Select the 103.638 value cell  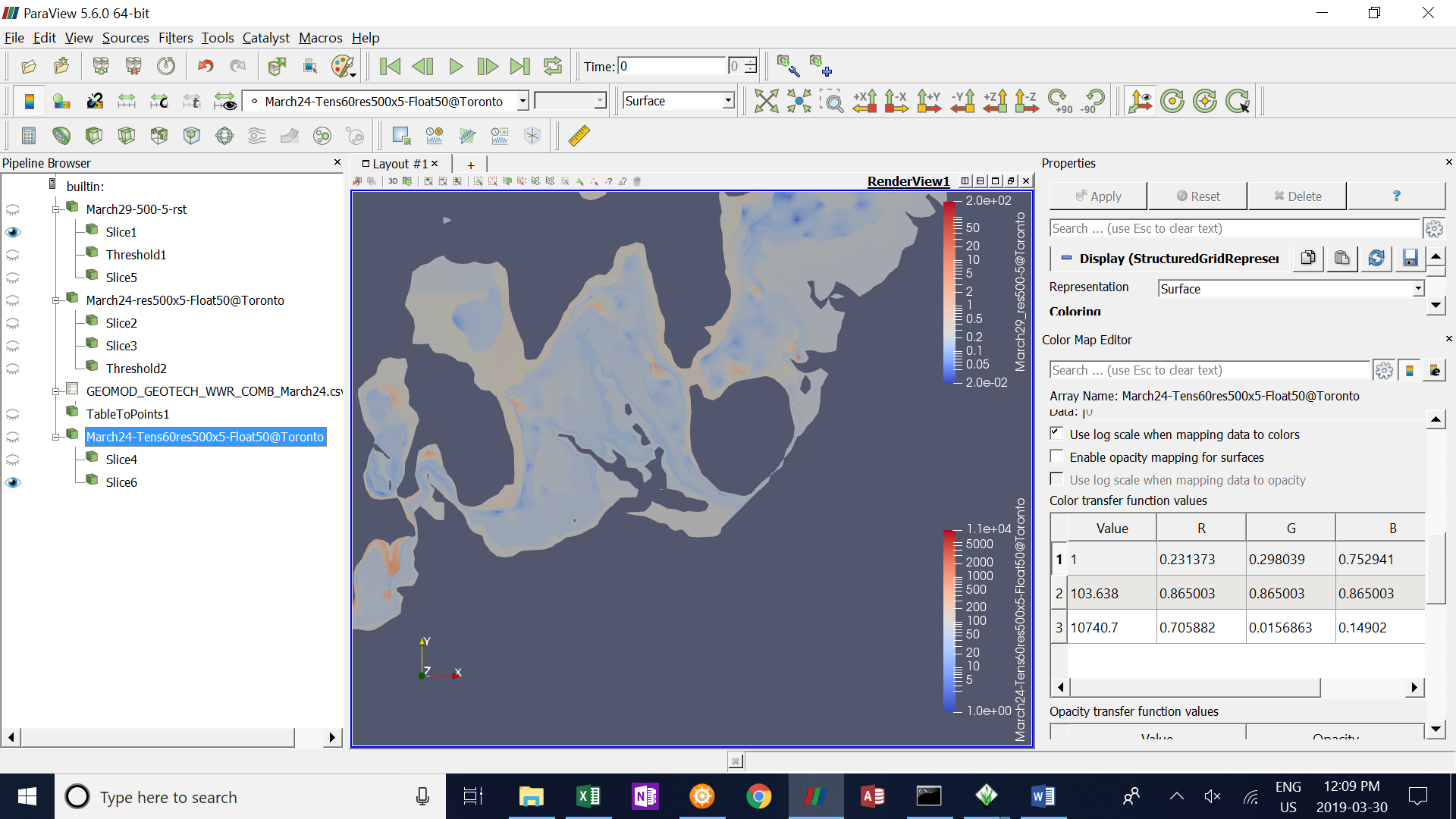click(x=1112, y=593)
